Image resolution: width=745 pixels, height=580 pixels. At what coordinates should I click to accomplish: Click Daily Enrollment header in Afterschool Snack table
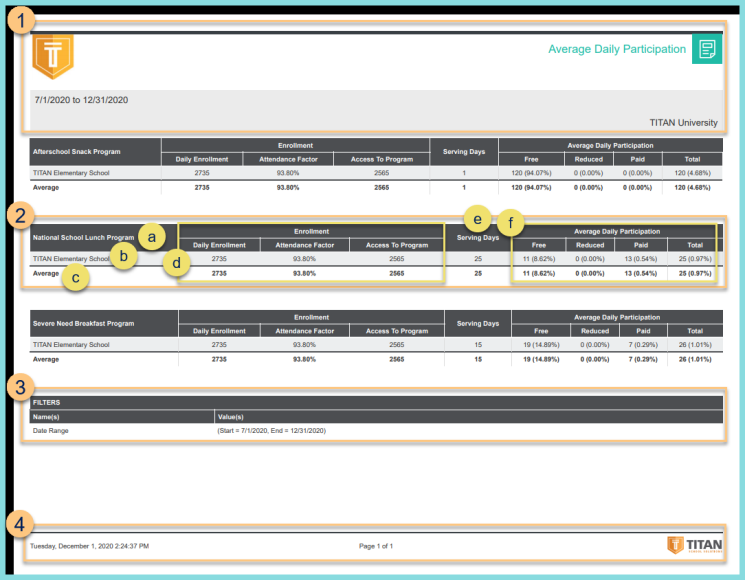pos(202,159)
